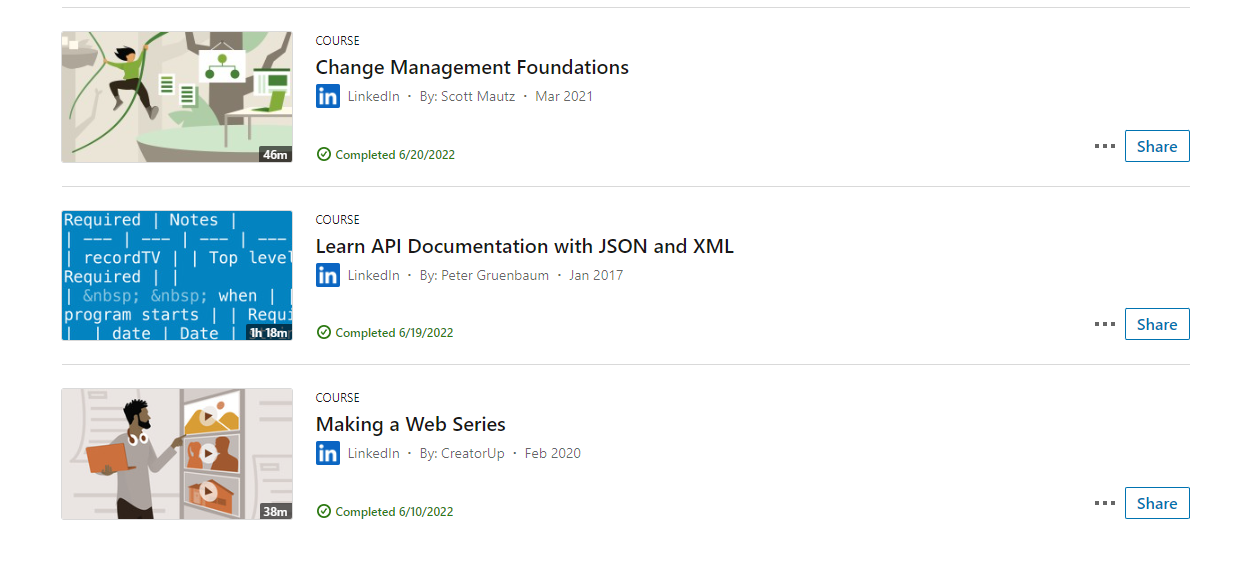Open the Making a Web Series thumbnail
This screenshot has width=1235, height=570.
coord(176,453)
